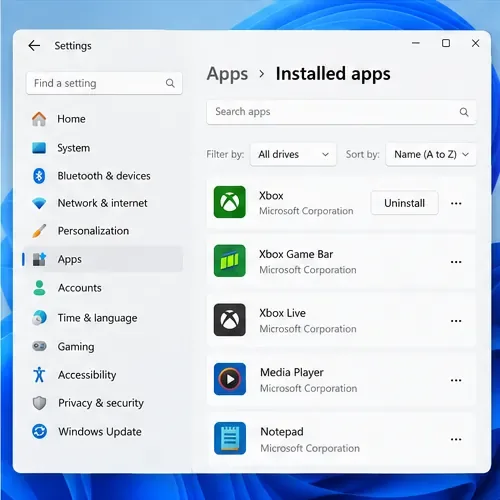Open the All drives filter dropdown

(x=293, y=154)
